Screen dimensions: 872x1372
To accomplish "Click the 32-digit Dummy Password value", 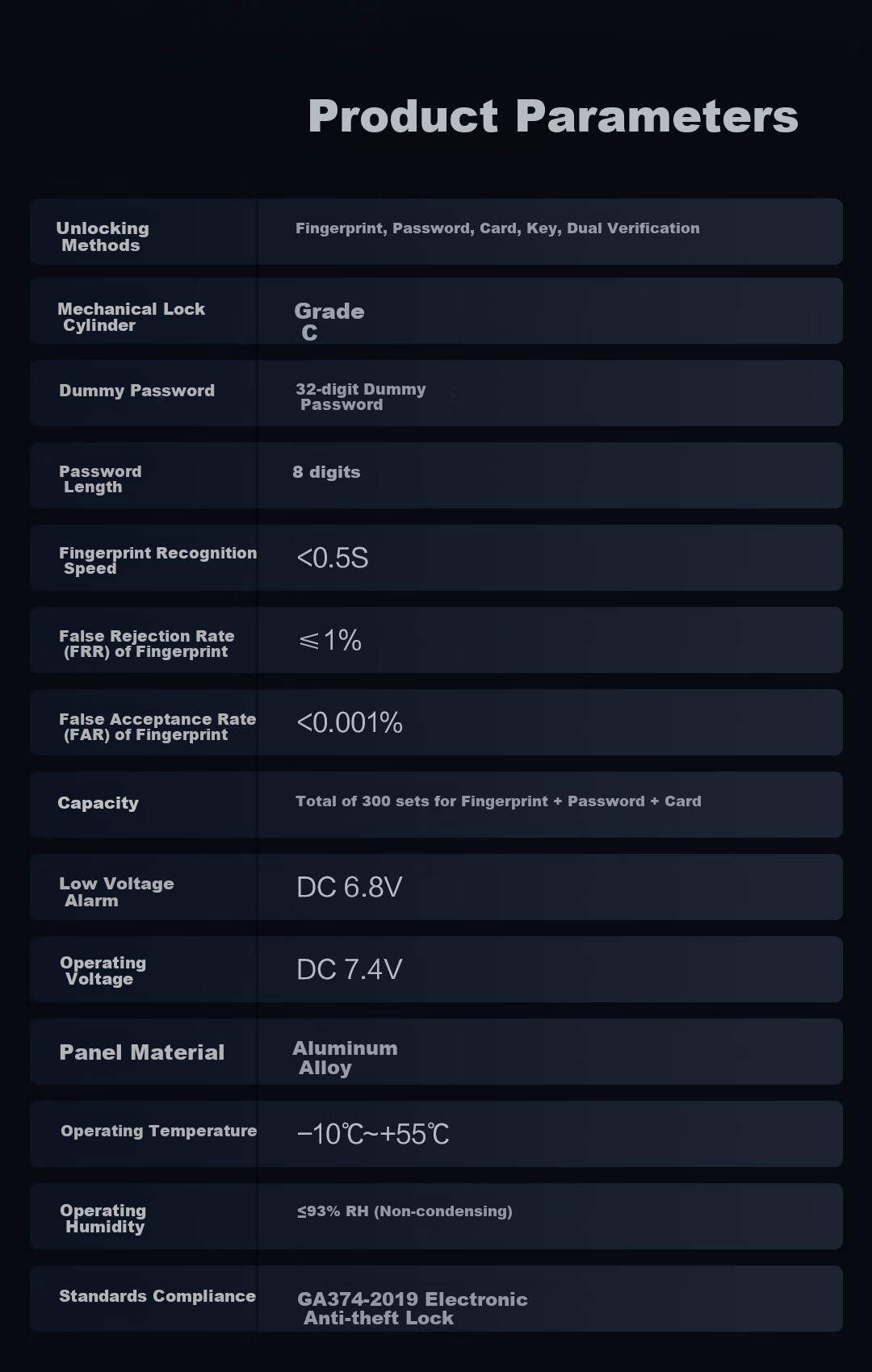I will tap(360, 396).
